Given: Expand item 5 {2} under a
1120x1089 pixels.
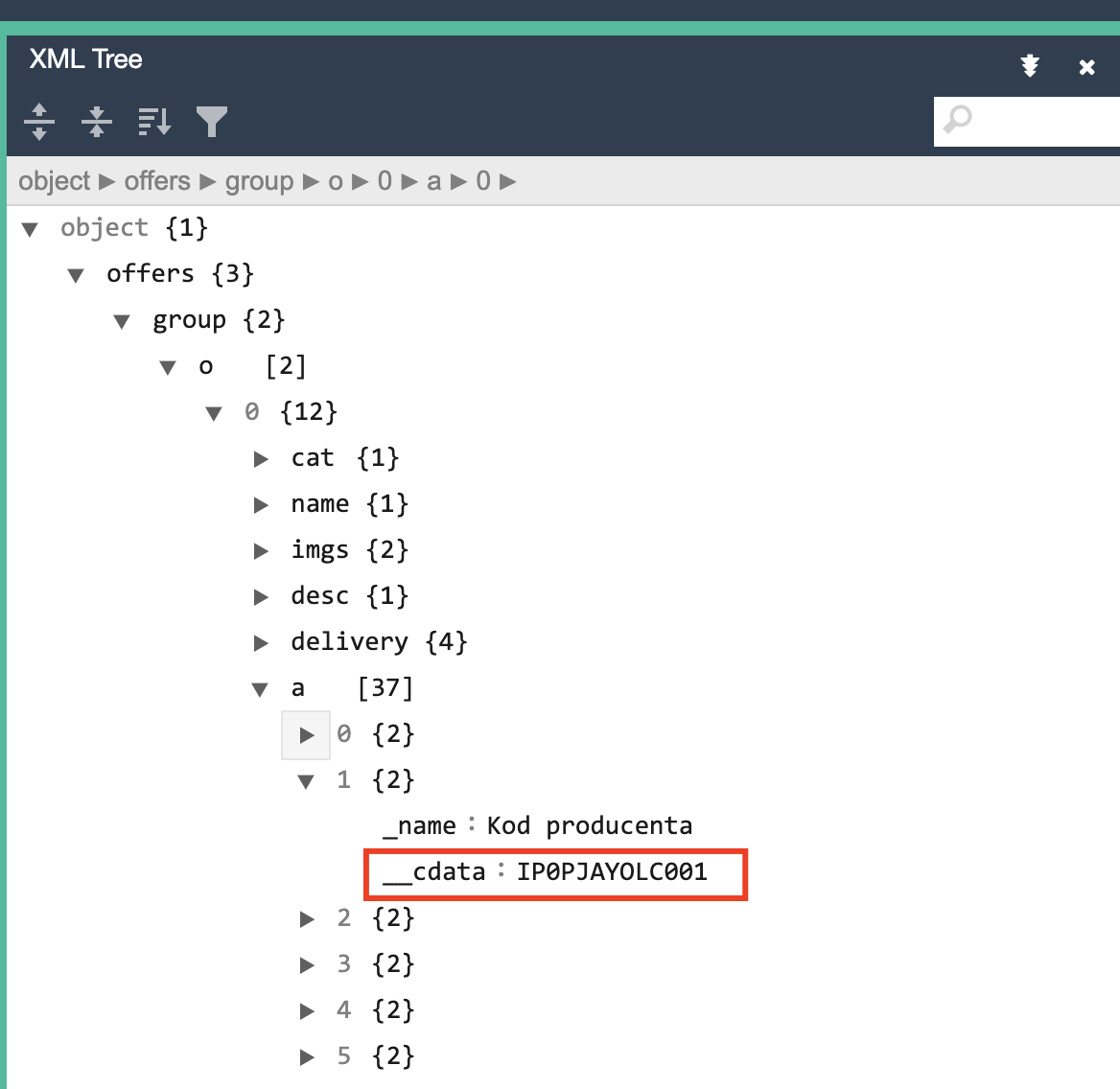Looking at the screenshot, I should pos(307,1056).
